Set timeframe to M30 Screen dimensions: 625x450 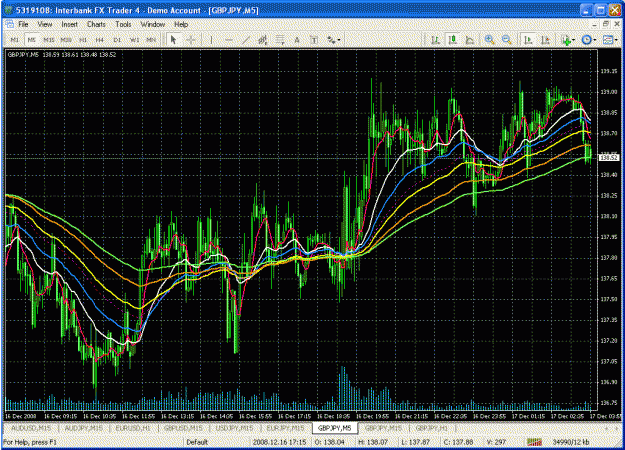[x=66, y=40]
